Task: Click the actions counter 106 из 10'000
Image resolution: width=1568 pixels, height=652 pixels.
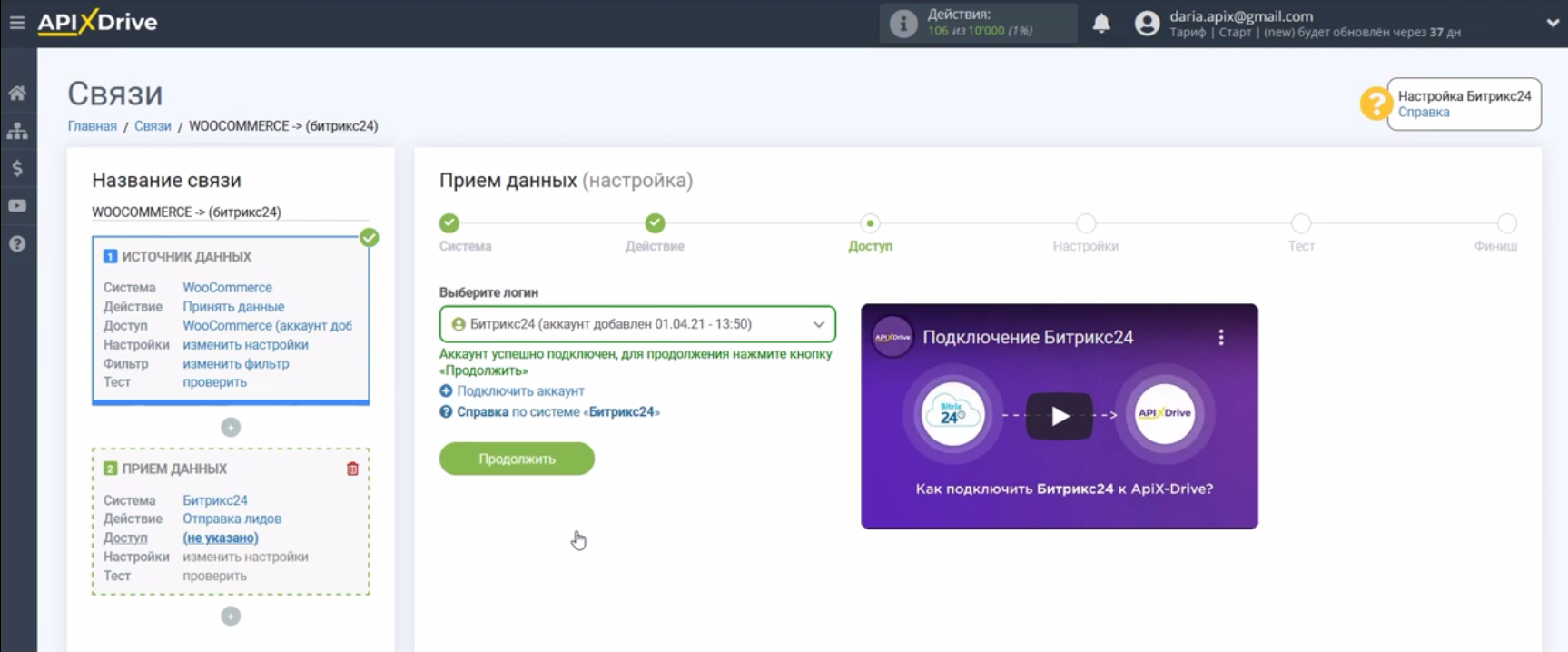Action: [x=980, y=31]
